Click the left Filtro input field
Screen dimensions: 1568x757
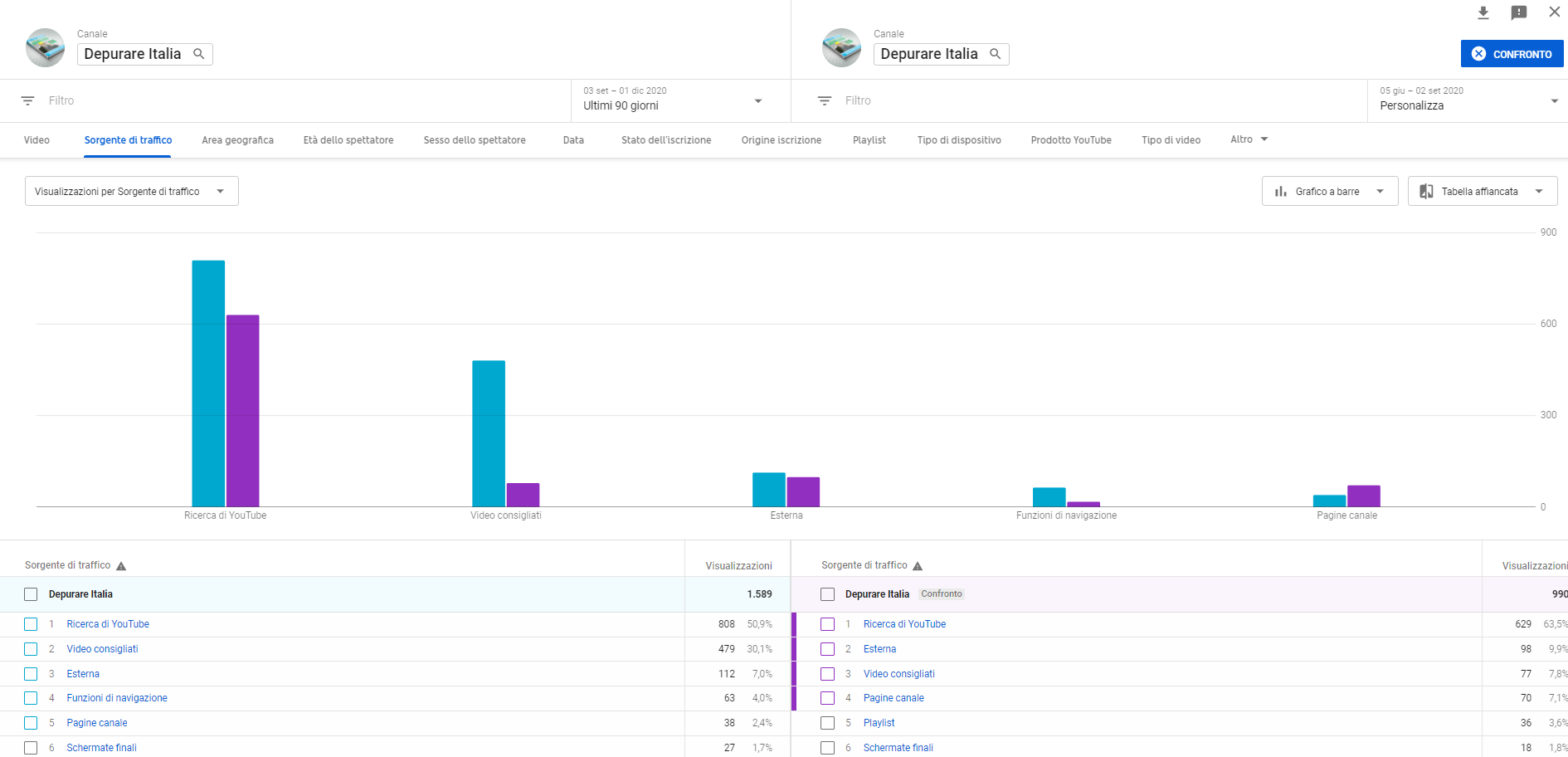click(303, 100)
